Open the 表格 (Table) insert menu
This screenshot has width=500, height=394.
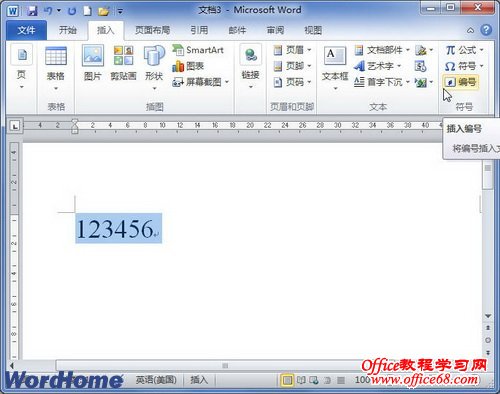click(56, 68)
